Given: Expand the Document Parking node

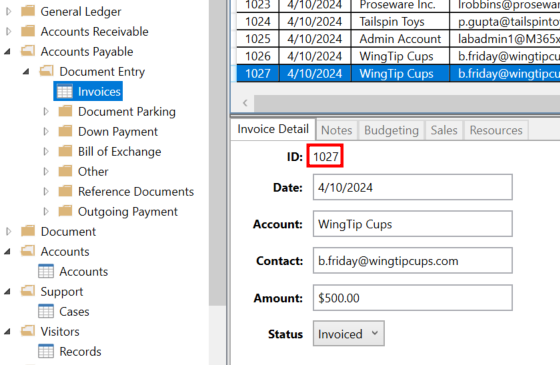Looking at the screenshot, I should 46,111.
